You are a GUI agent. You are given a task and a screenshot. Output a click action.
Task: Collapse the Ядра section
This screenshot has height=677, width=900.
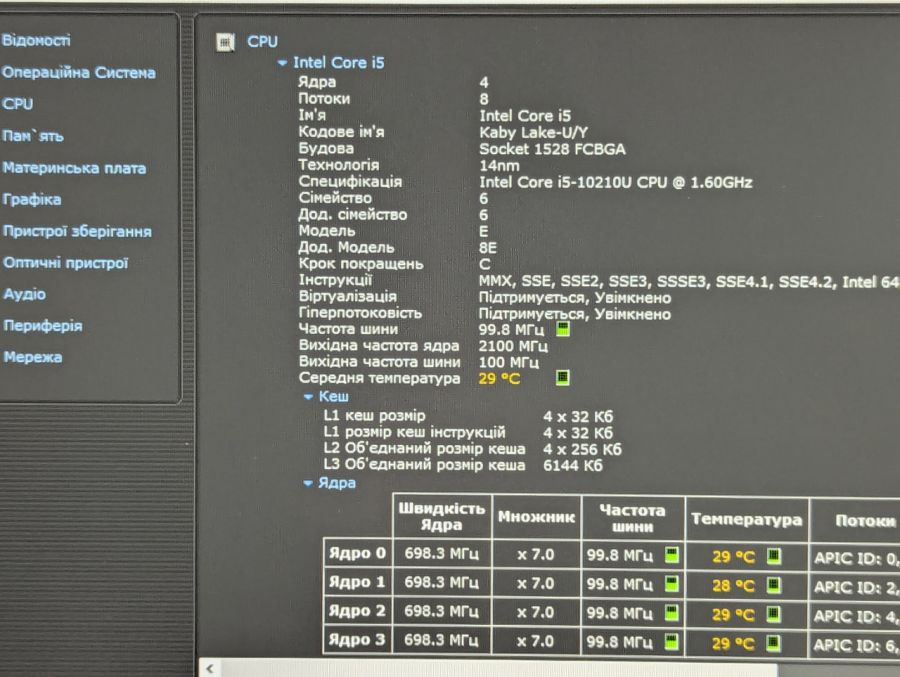pos(308,483)
